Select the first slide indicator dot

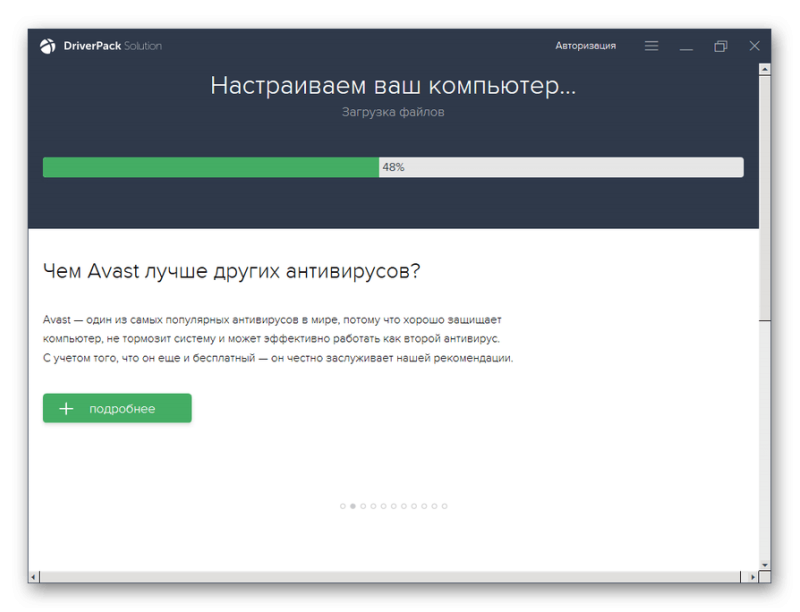point(343,506)
